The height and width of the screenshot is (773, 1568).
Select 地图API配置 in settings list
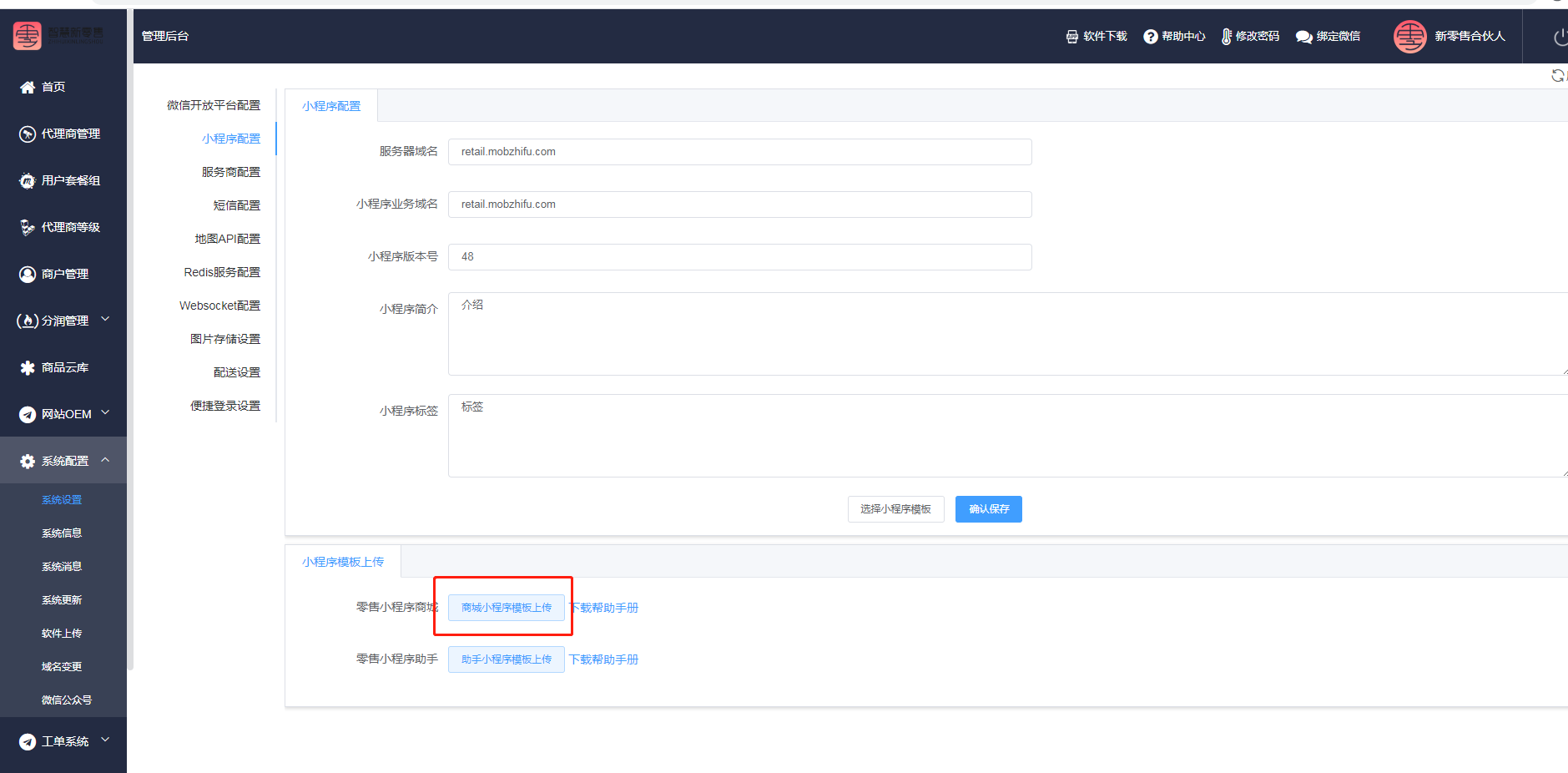click(x=228, y=239)
